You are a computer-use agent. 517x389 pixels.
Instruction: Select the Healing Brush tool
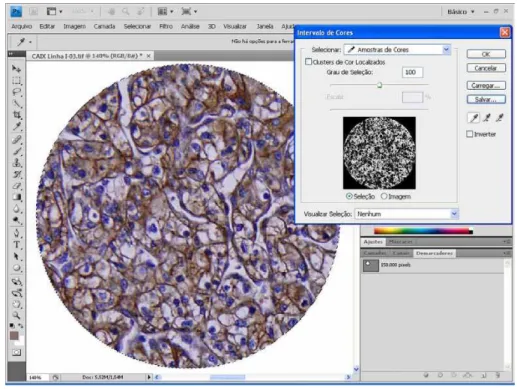point(16,140)
